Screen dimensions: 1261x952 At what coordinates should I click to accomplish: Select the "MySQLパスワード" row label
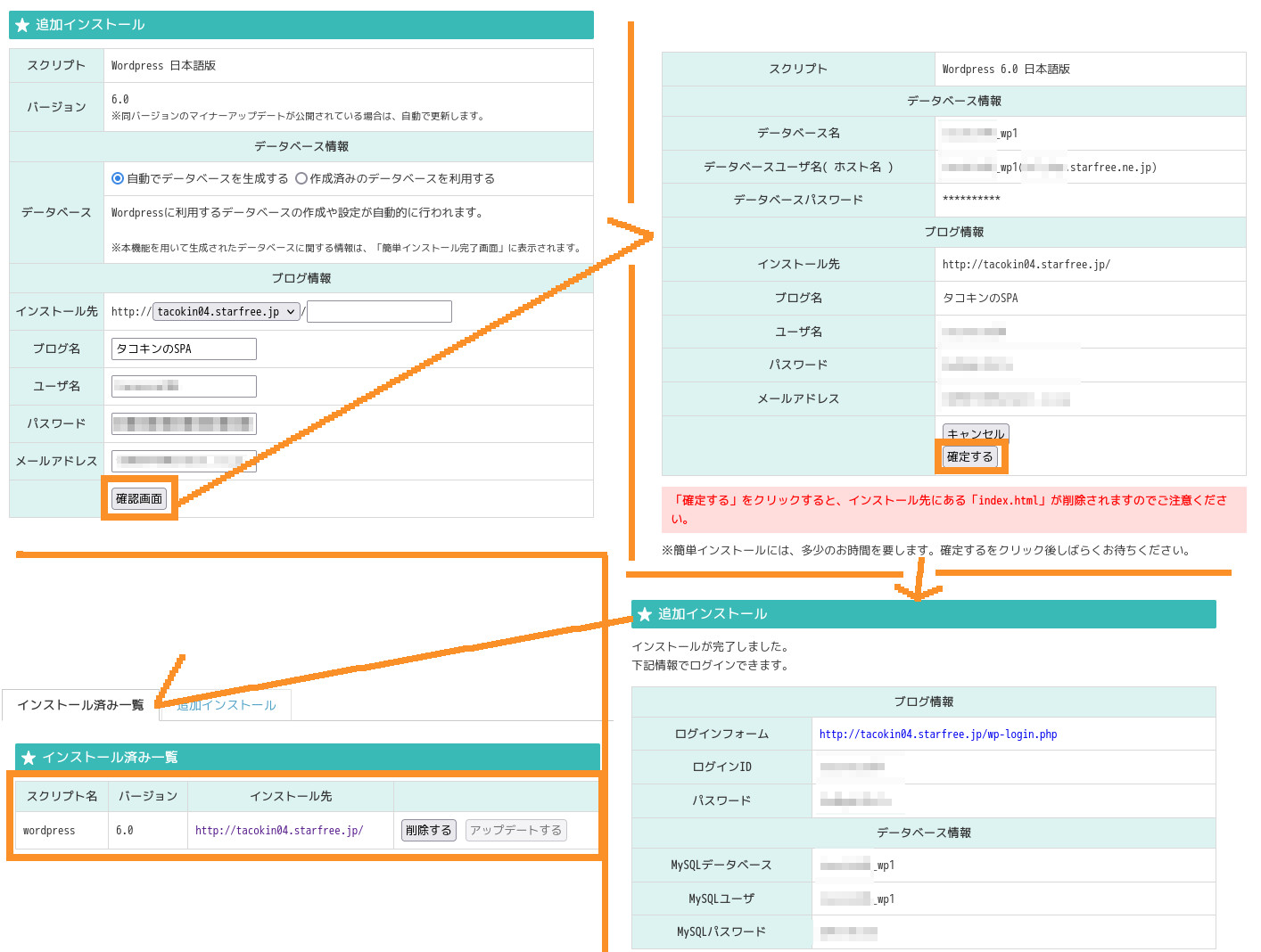tap(721, 932)
